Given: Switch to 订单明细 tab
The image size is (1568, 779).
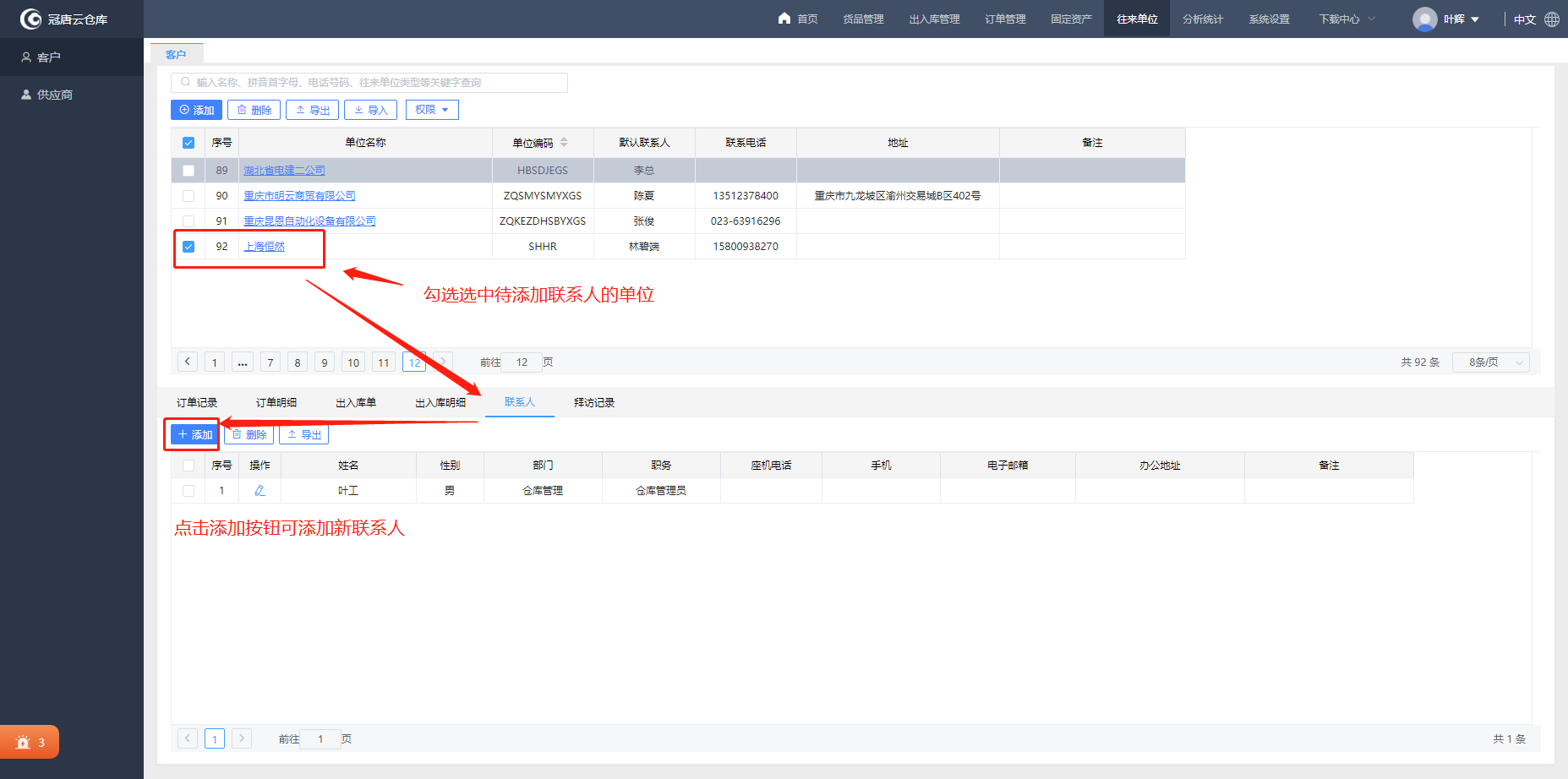Looking at the screenshot, I should pyautogui.click(x=276, y=402).
